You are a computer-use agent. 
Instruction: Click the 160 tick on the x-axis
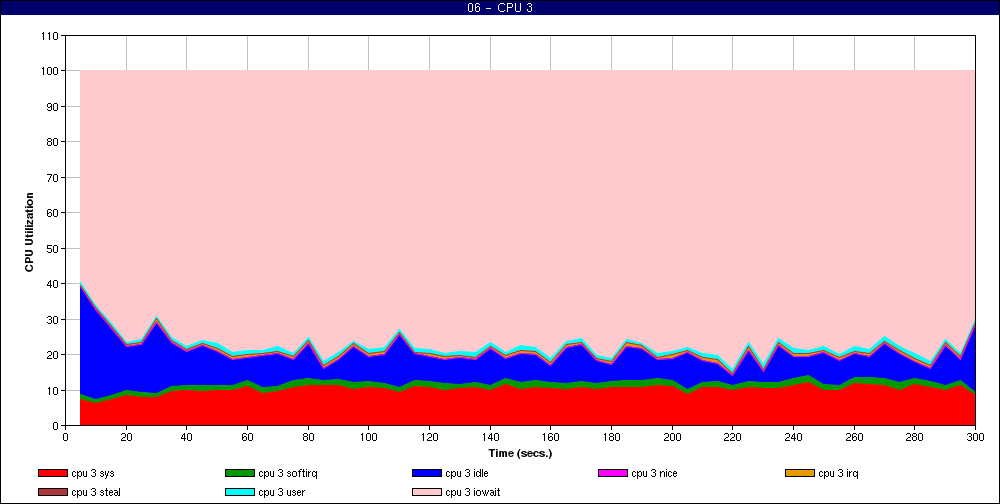[x=550, y=437]
